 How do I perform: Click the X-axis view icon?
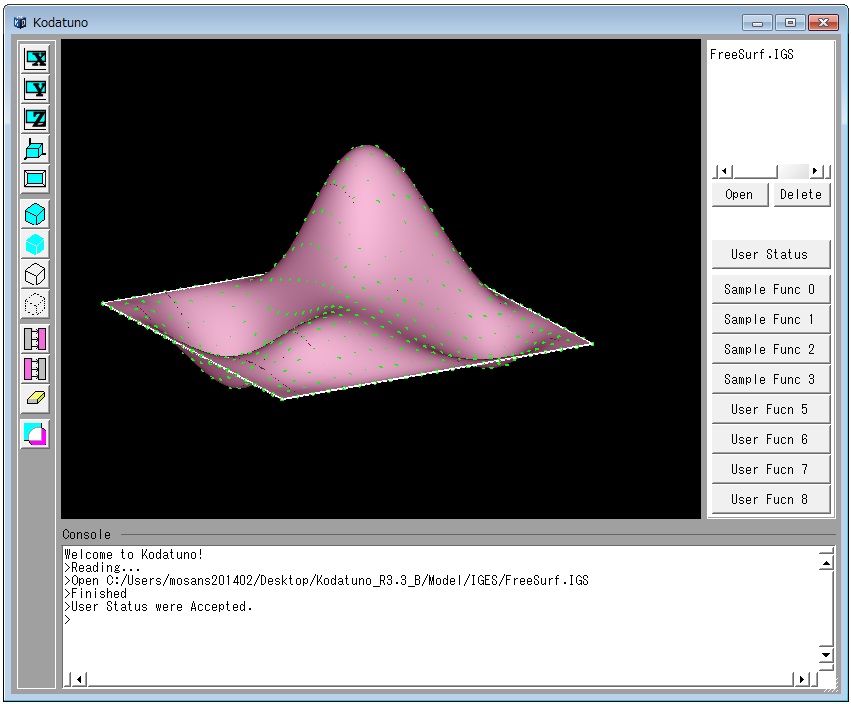(35, 58)
